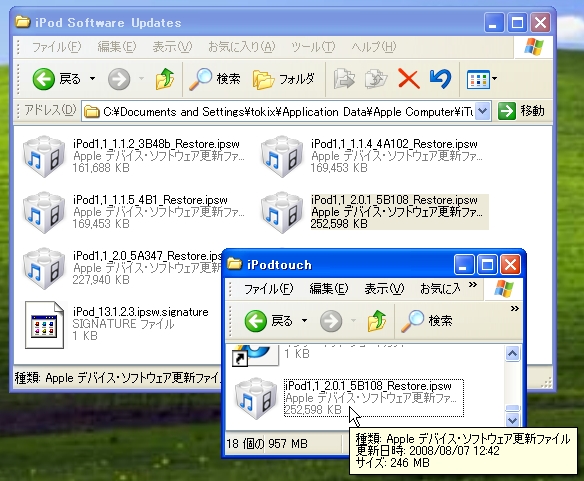This screenshot has height=481, width=584.
Task: Maximize the iPod Software Updates window
Action: (x=517, y=23)
